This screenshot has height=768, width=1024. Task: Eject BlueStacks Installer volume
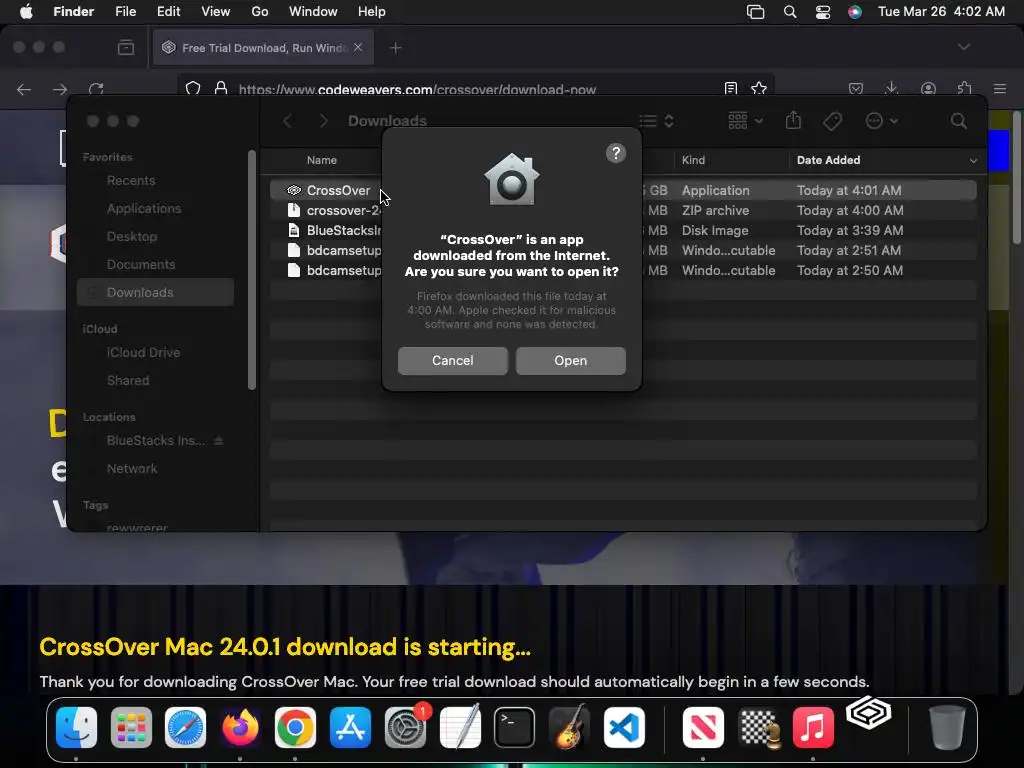219,441
